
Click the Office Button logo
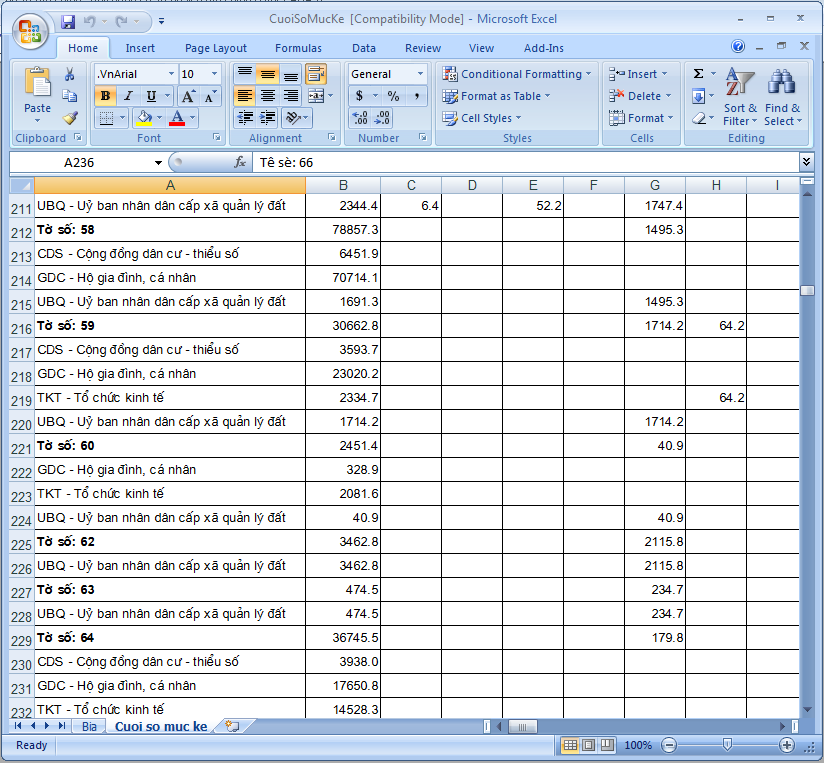coord(30,28)
